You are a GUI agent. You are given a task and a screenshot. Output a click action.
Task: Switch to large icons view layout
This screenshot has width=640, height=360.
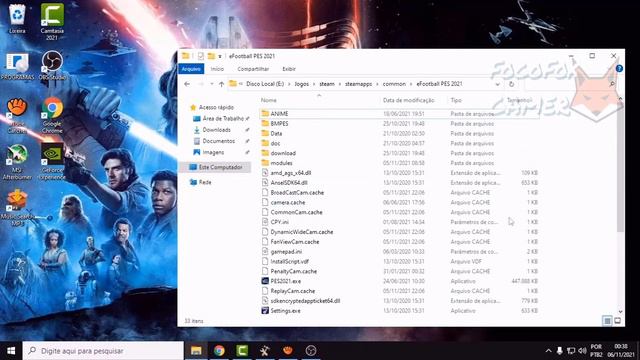click(x=617, y=321)
